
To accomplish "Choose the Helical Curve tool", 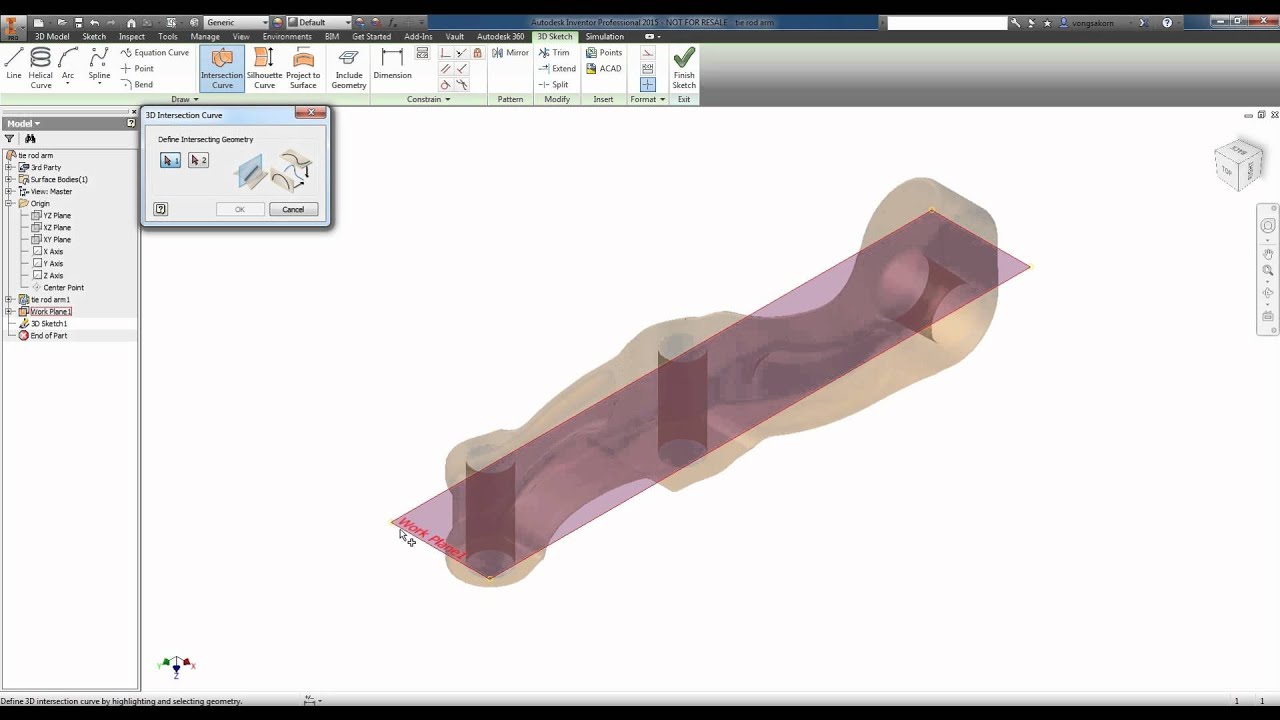I will coord(41,68).
